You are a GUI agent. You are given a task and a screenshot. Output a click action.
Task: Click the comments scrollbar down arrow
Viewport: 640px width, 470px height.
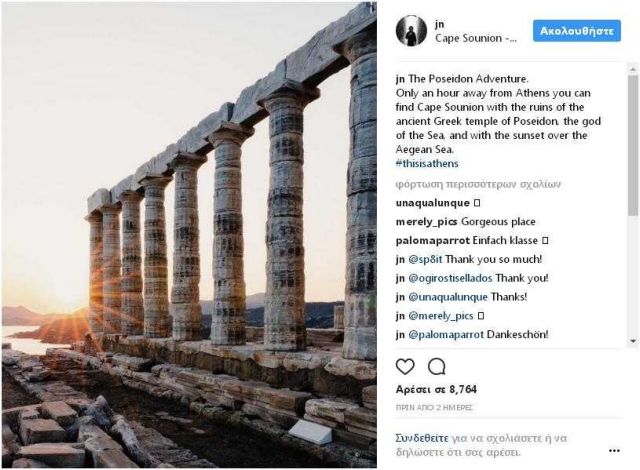coord(632,341)
